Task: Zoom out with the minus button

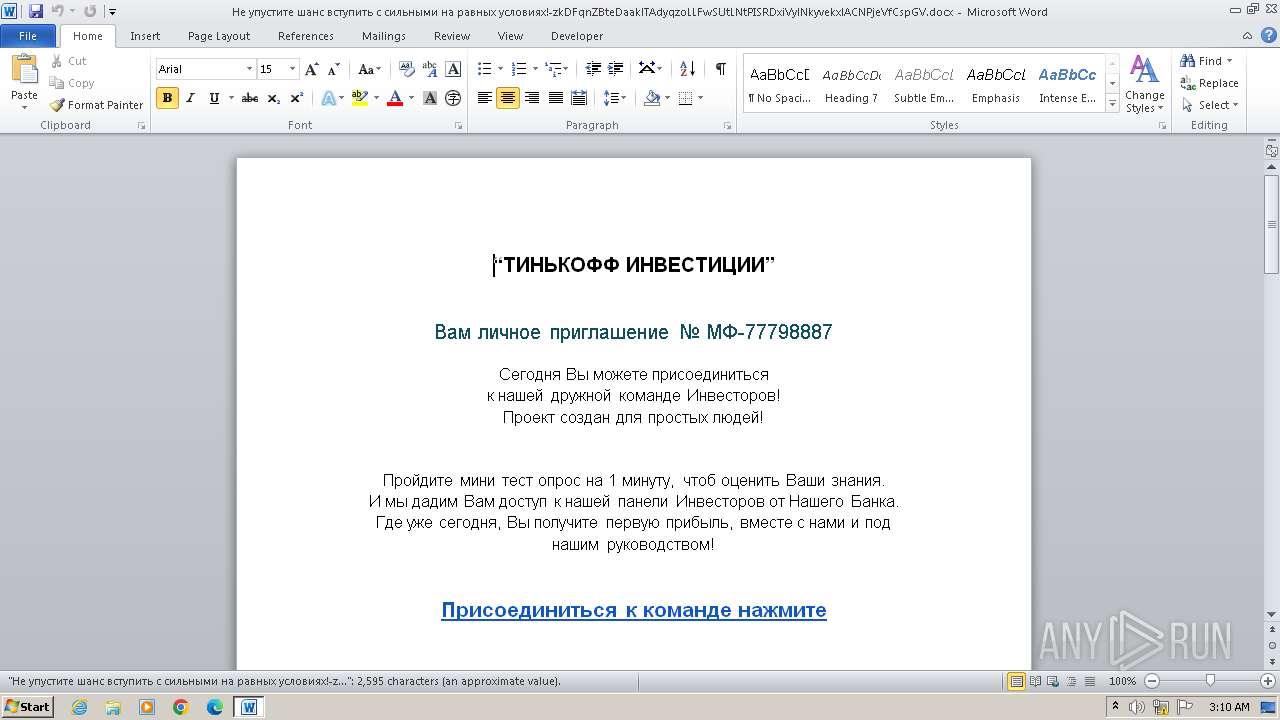Action: pyautogui.click(x=1152, y=681)
